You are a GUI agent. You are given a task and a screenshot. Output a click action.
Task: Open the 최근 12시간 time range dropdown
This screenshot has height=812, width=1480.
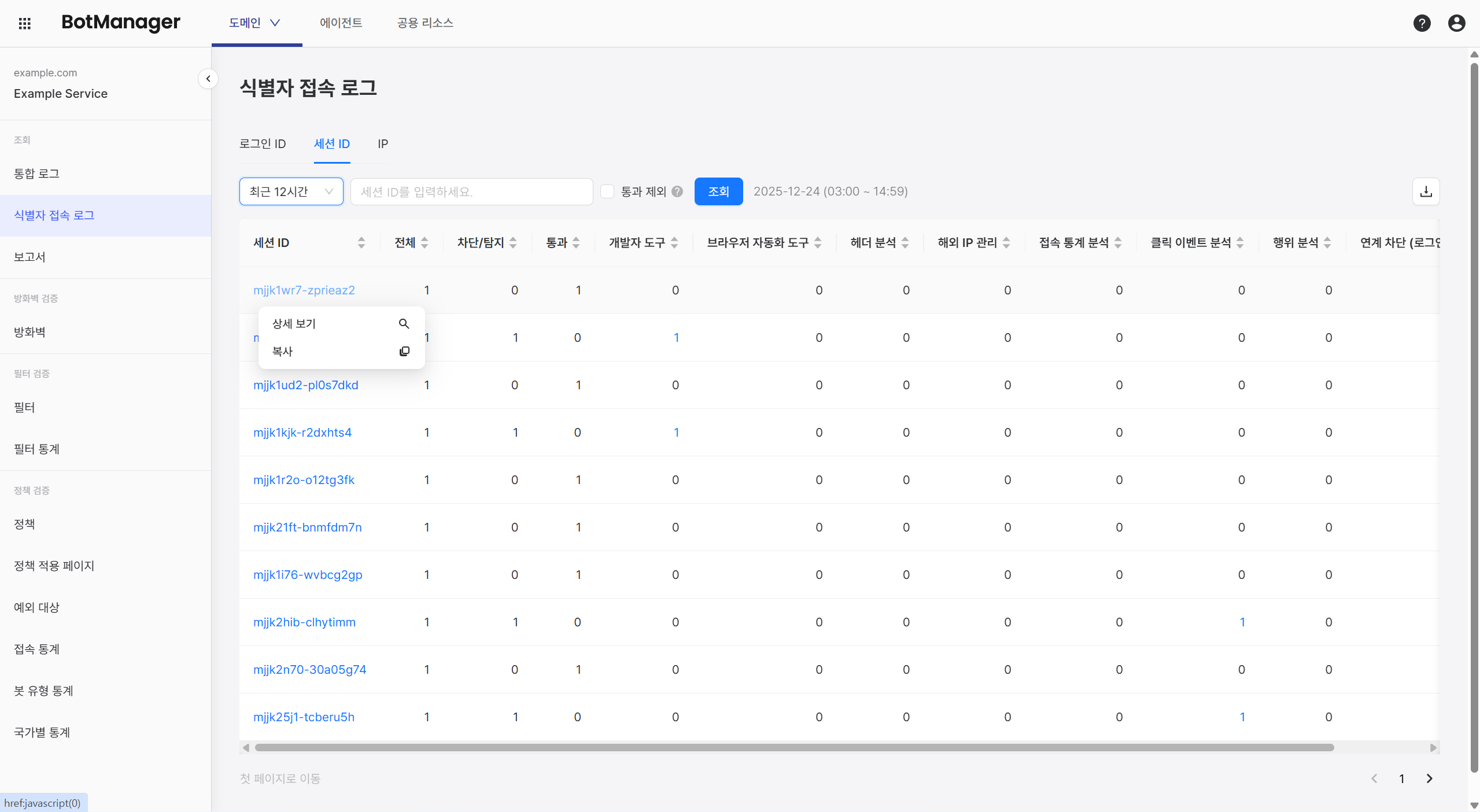point(291,191)
